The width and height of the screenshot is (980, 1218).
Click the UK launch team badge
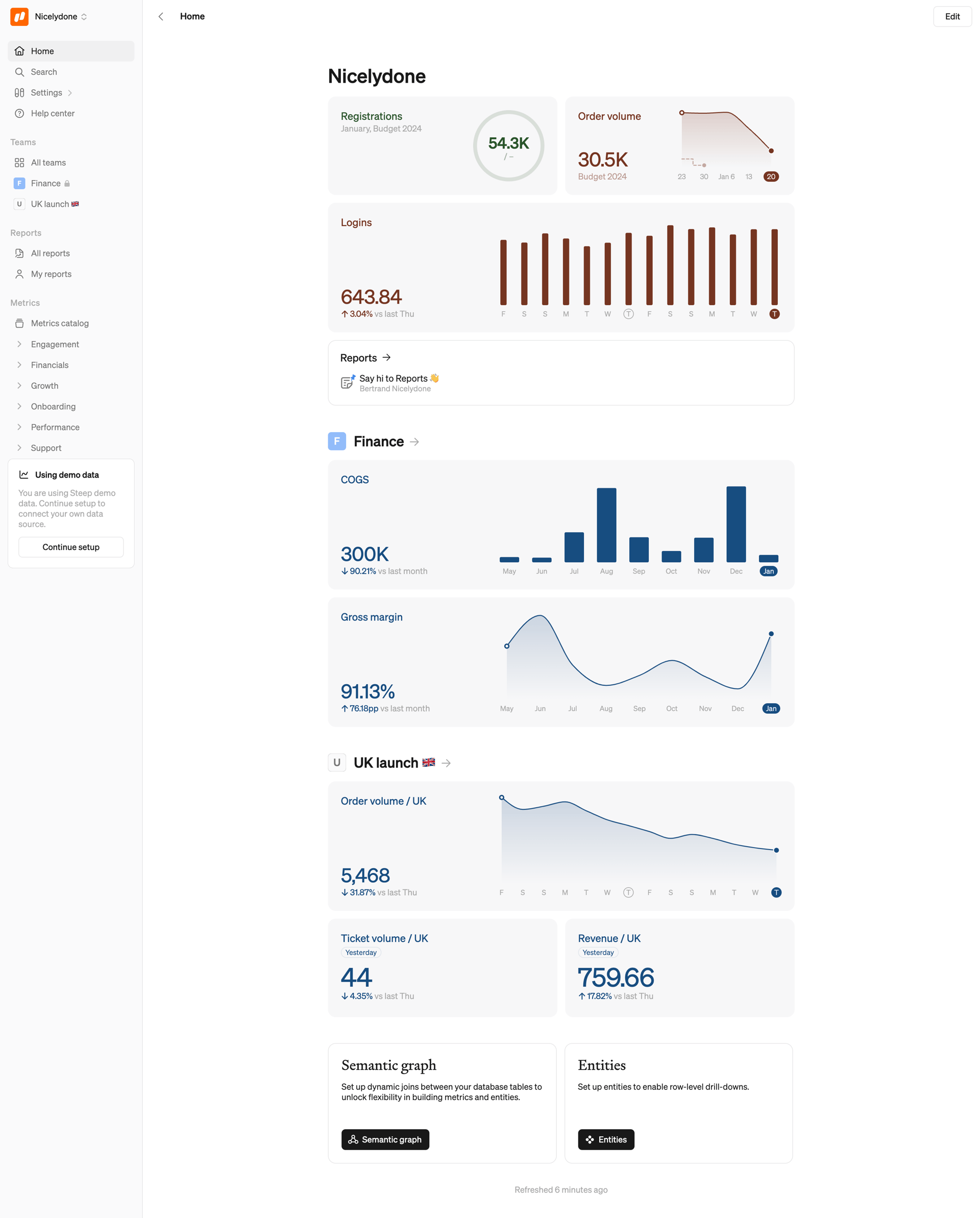pyautogui.click(x=19, y=204)
